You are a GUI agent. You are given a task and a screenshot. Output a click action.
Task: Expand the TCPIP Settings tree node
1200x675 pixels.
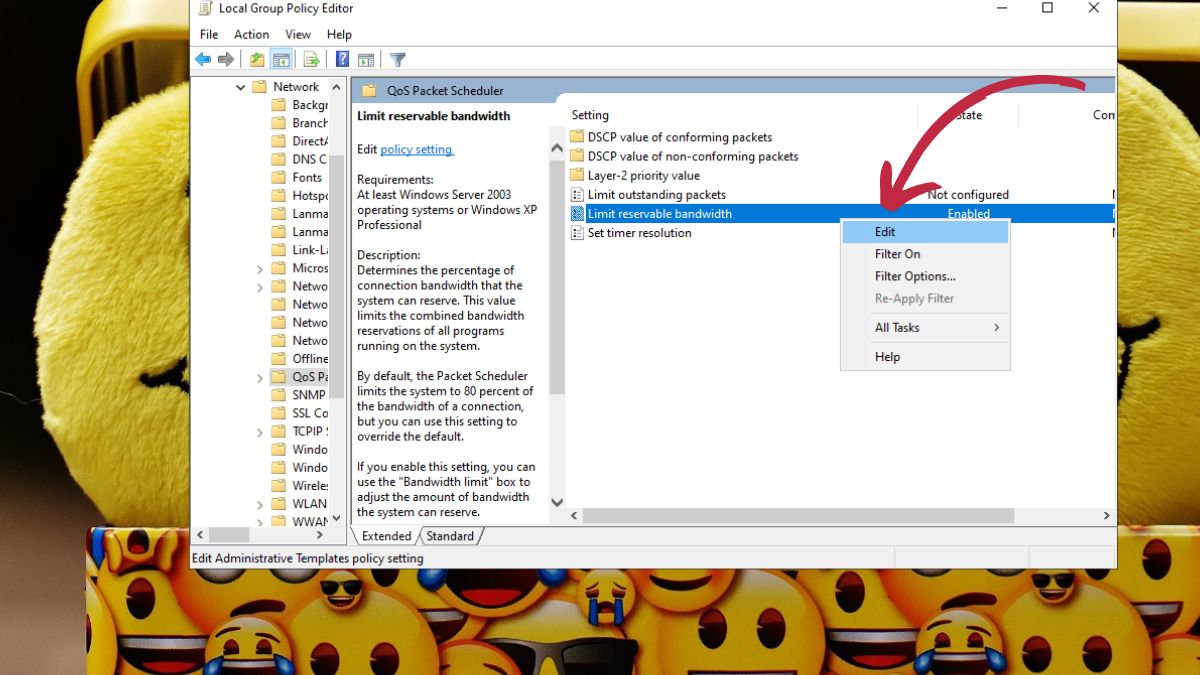tap(260, 432)
